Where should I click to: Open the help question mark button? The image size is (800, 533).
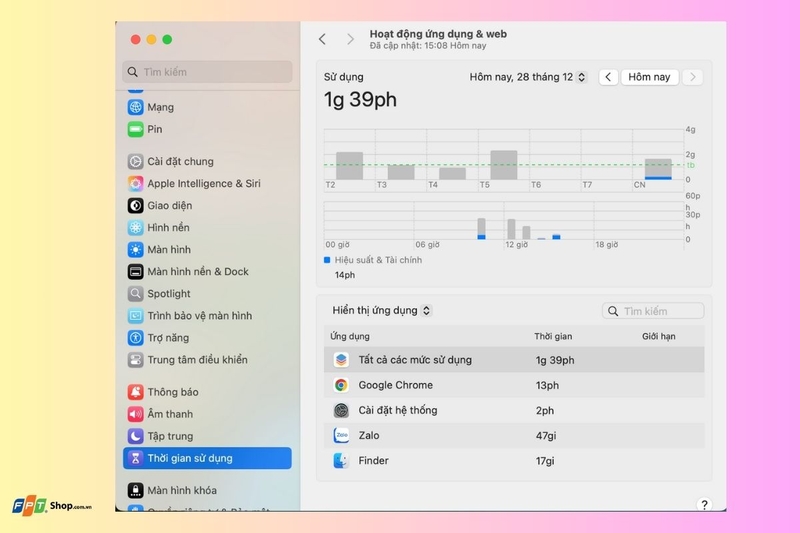pos(704,504)
